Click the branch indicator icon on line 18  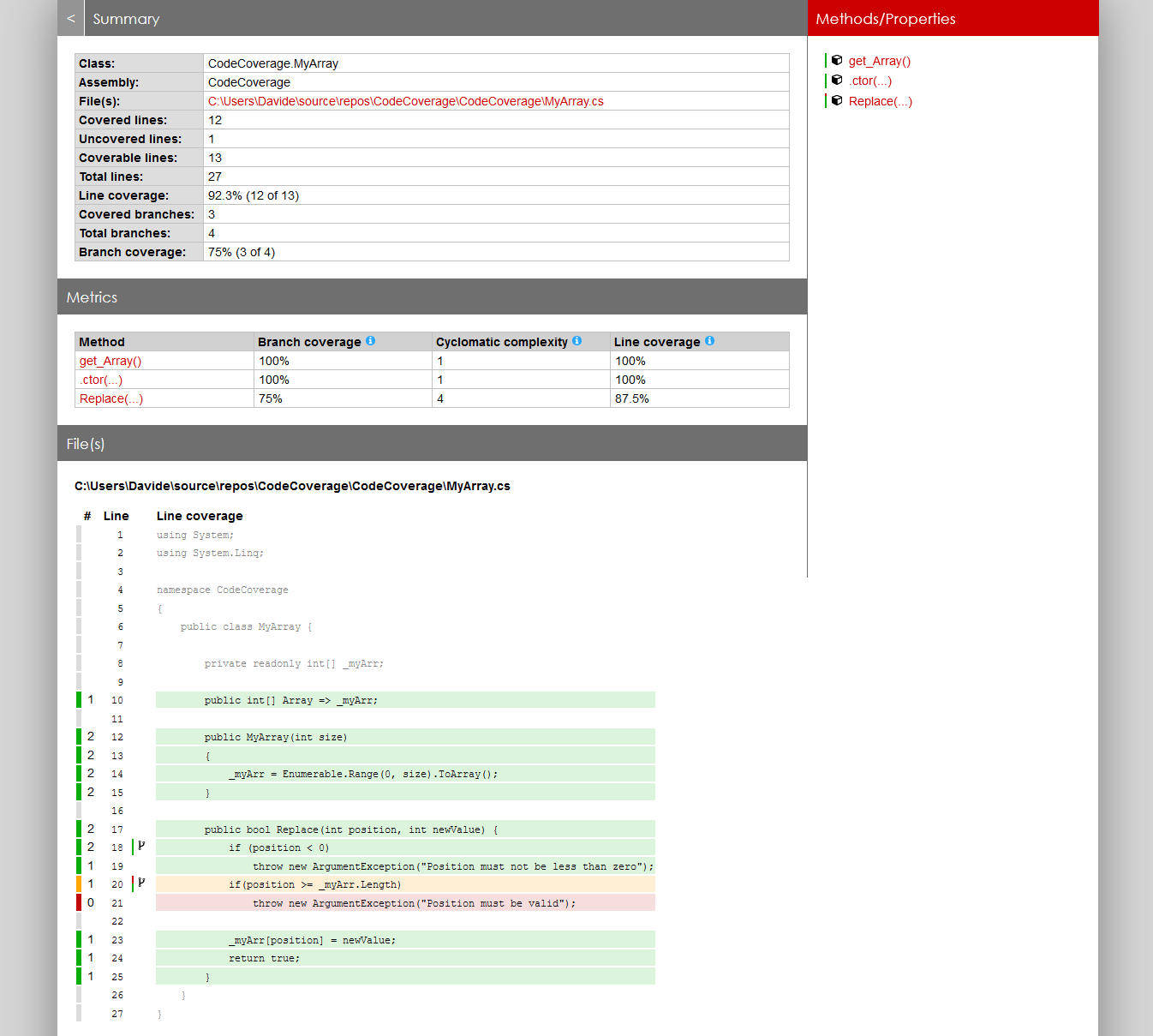point(140,847)
